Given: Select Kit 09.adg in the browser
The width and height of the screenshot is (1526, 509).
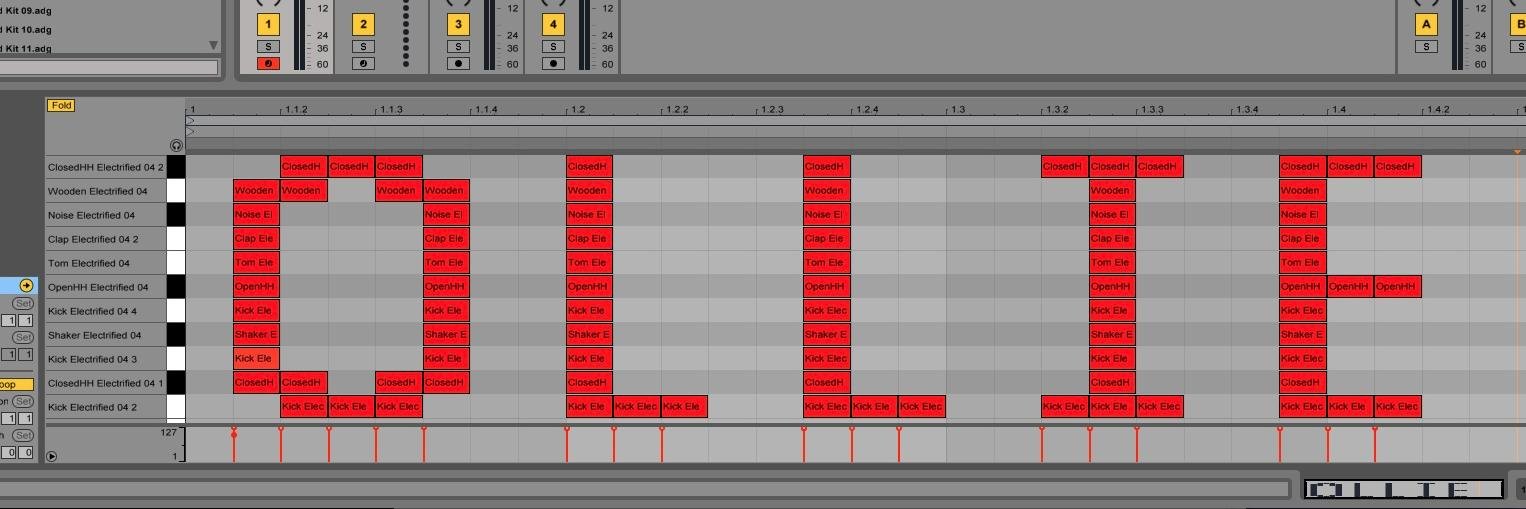Looking at the screenshot, I should 28,10.
